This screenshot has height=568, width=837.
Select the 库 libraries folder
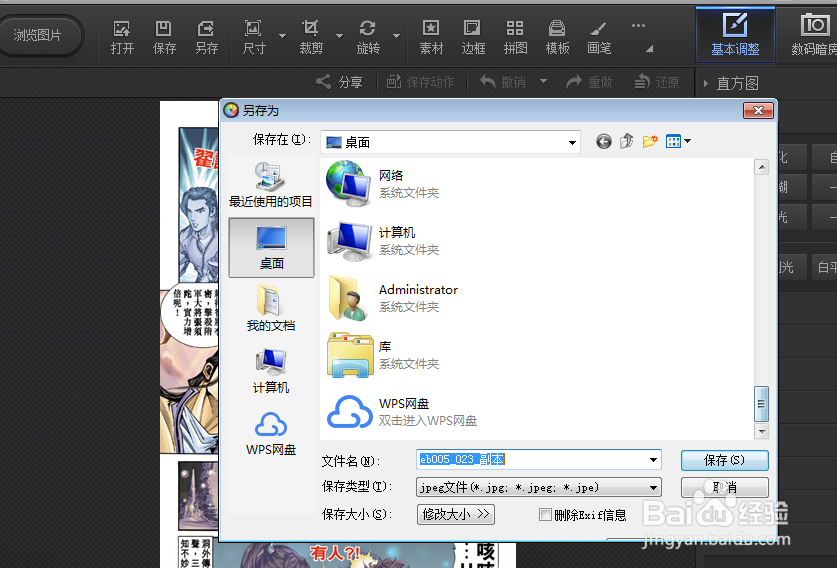pos(383,355)
